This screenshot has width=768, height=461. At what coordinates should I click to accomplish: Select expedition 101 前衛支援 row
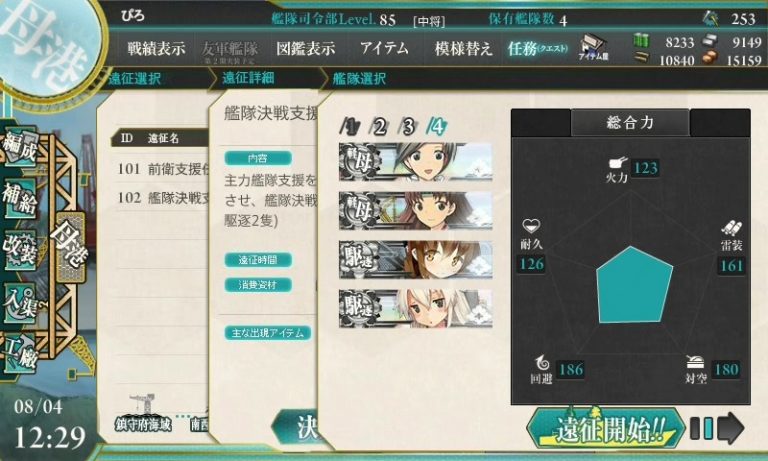tap(163, 170)
